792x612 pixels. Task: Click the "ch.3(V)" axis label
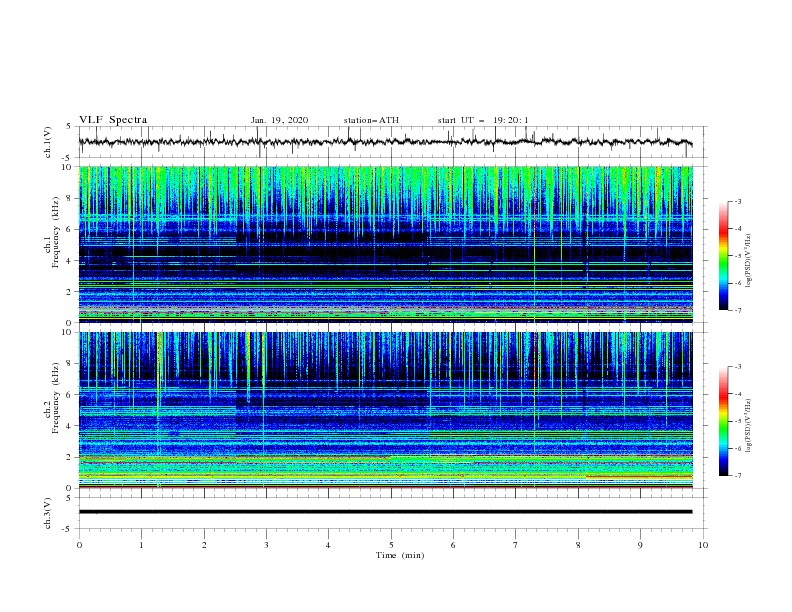[48, 513]
